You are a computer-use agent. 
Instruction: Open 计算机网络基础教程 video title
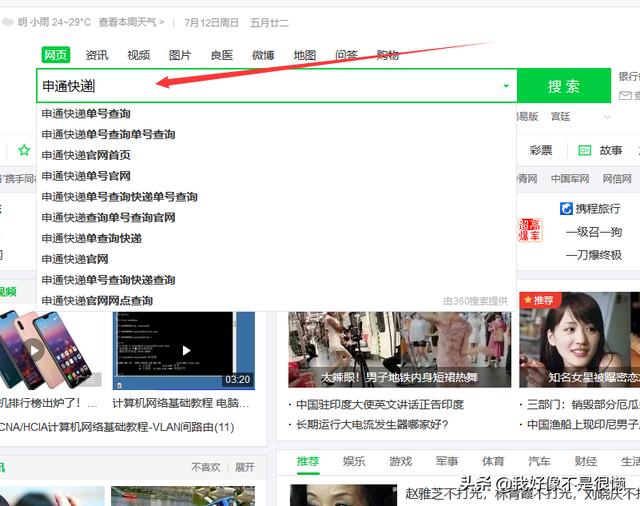181,403
